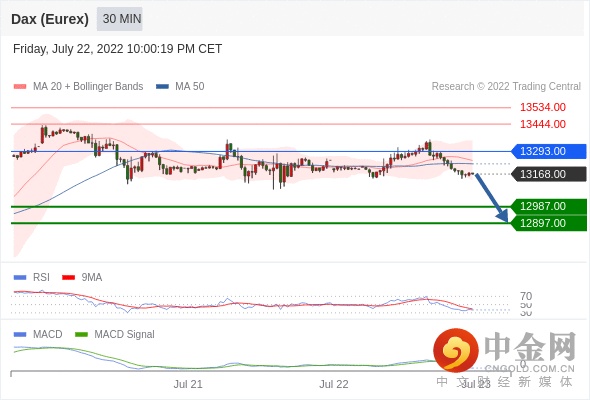Click the 13444.00 resistance level label

click(543, 124)
